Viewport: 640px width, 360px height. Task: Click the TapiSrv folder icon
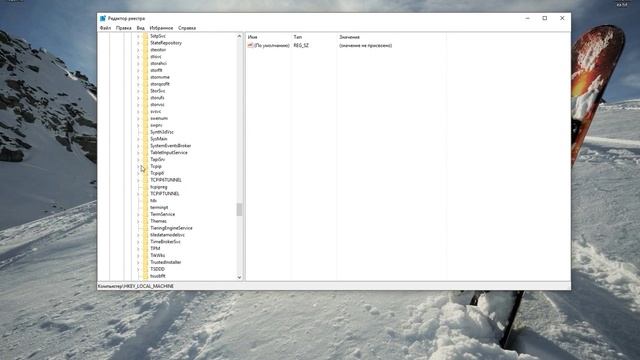click(146, 160)
